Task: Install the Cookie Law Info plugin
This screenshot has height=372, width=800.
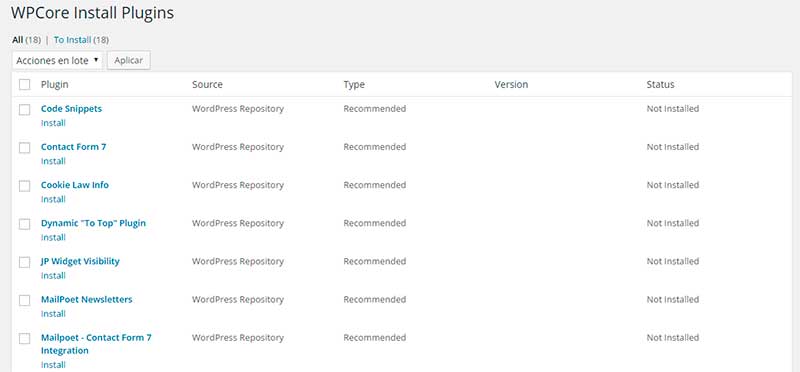Action: (53, 200)
